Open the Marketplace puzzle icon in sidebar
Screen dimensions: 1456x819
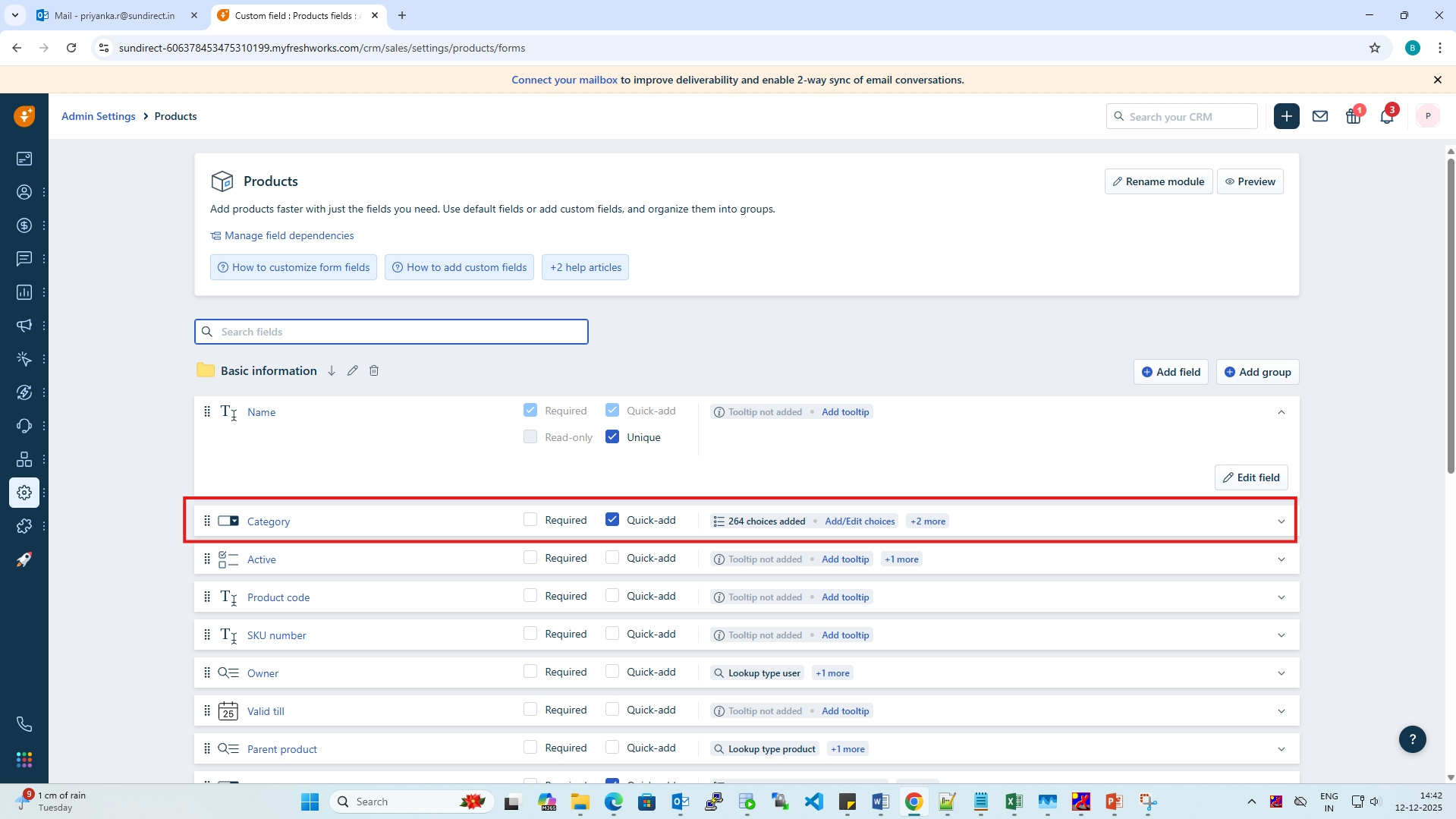[24, 526]
